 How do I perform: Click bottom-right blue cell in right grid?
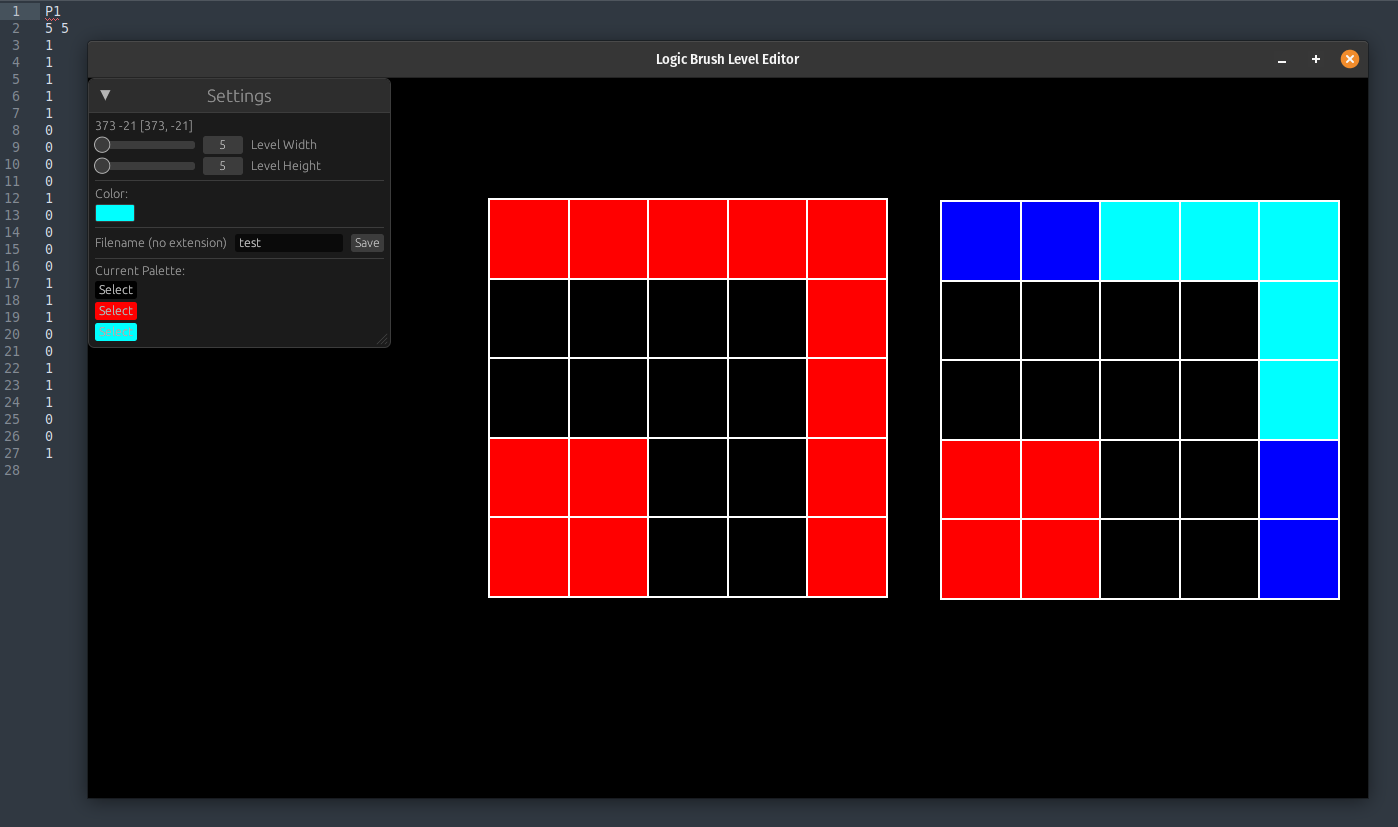coord(1299,559)
